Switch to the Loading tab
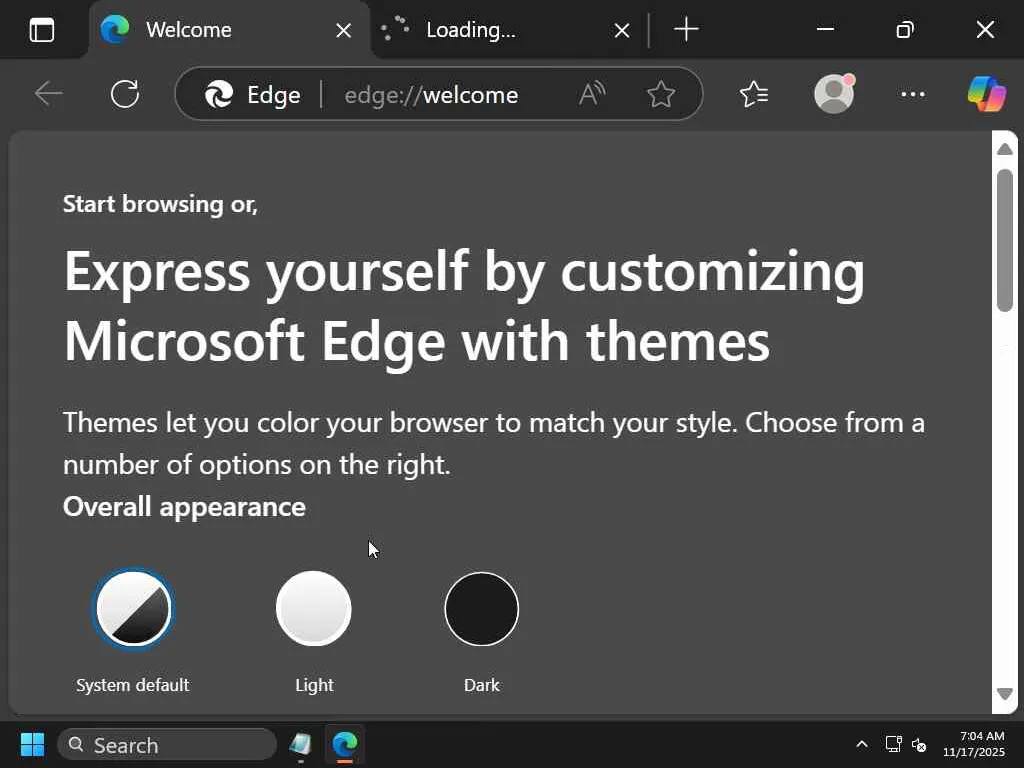Screen dimensions: 1024x768 click(x=490, y=30)
